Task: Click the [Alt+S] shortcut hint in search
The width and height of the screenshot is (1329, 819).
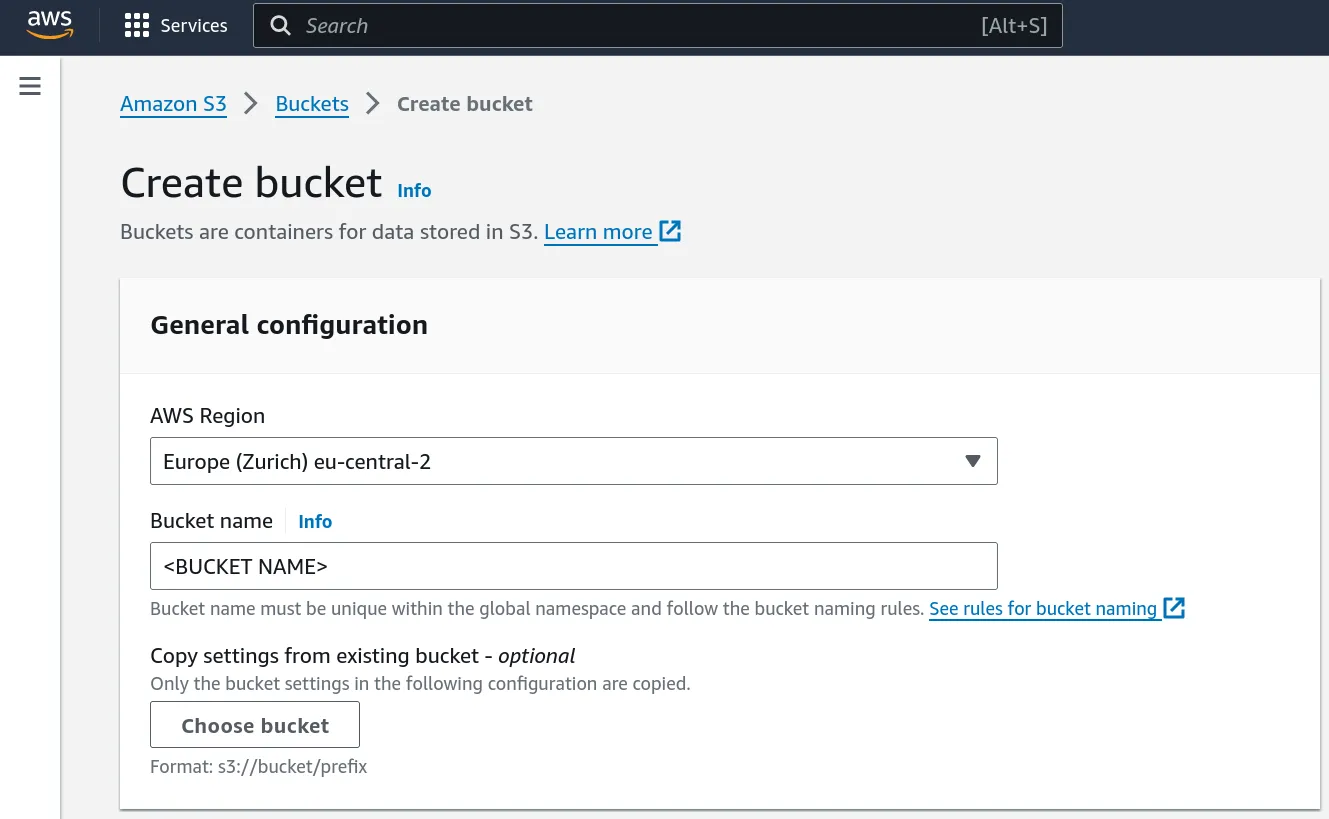Action: (x=1014, y=26)
